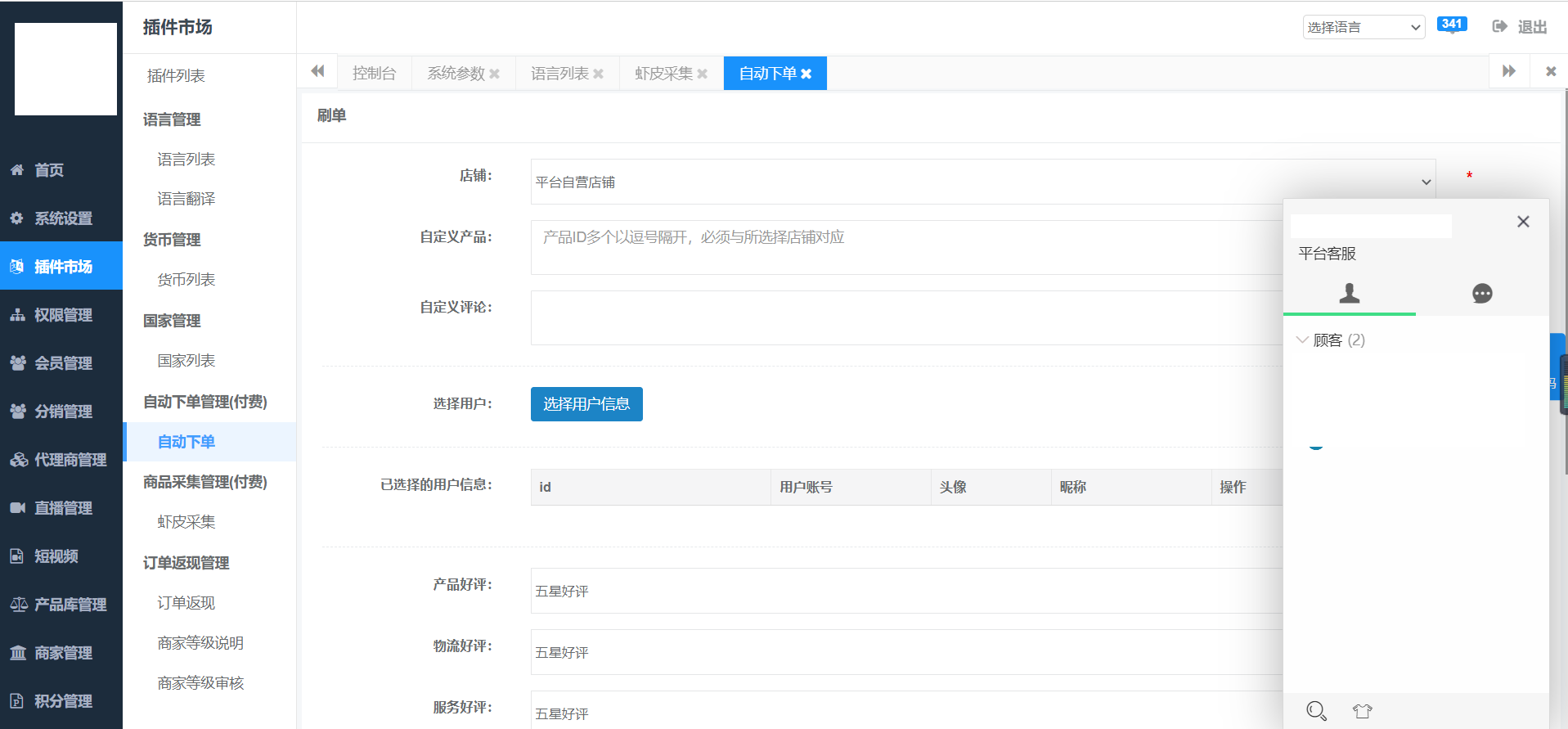Open 自动下单 in the submenu
This screenshot has height=729, width=1568.
point(209,442)
